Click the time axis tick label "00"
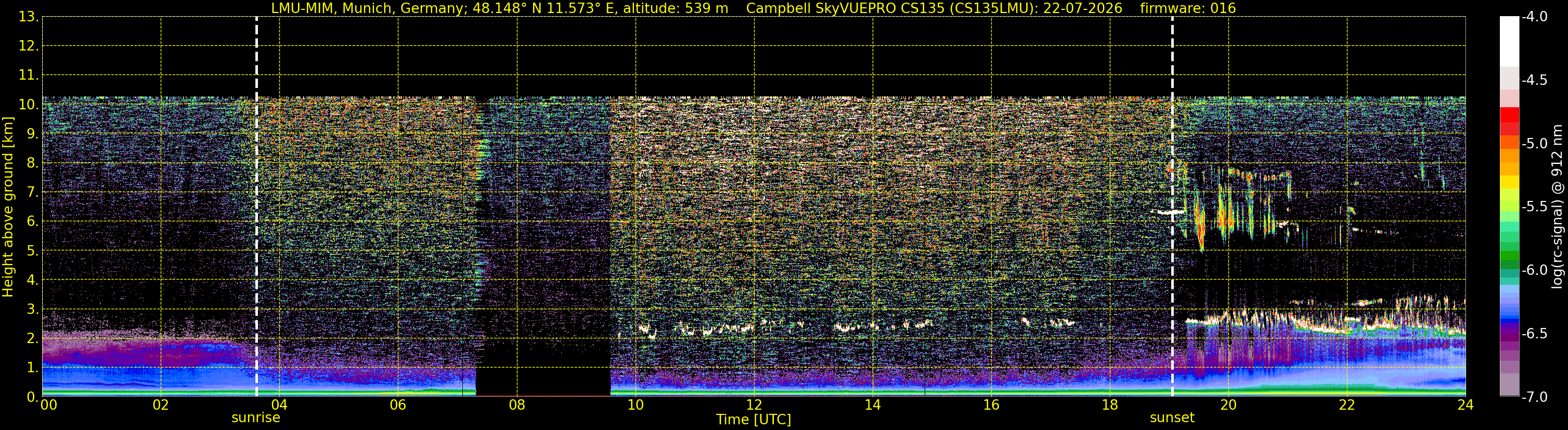This screenshot has height=430, width=1568. pos(49,405)
